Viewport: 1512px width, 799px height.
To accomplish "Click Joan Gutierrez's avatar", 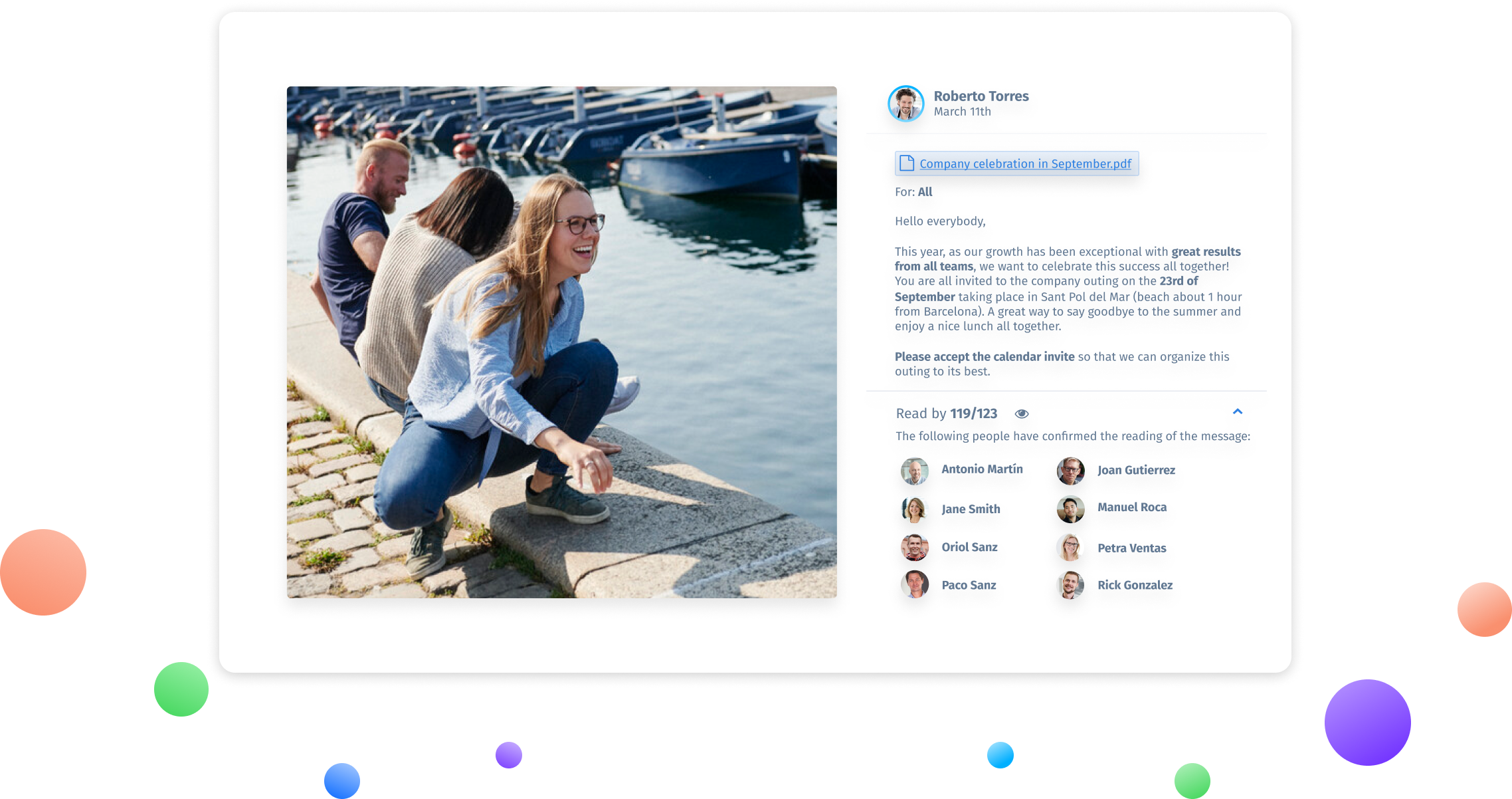I will point(1070,471).
